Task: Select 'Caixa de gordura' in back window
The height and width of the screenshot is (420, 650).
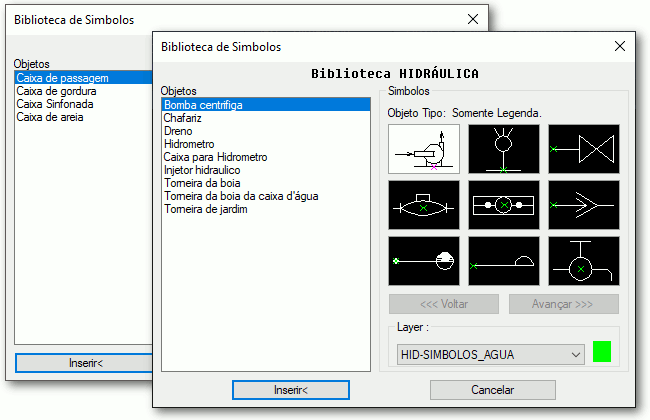Action: coord(84,91)
